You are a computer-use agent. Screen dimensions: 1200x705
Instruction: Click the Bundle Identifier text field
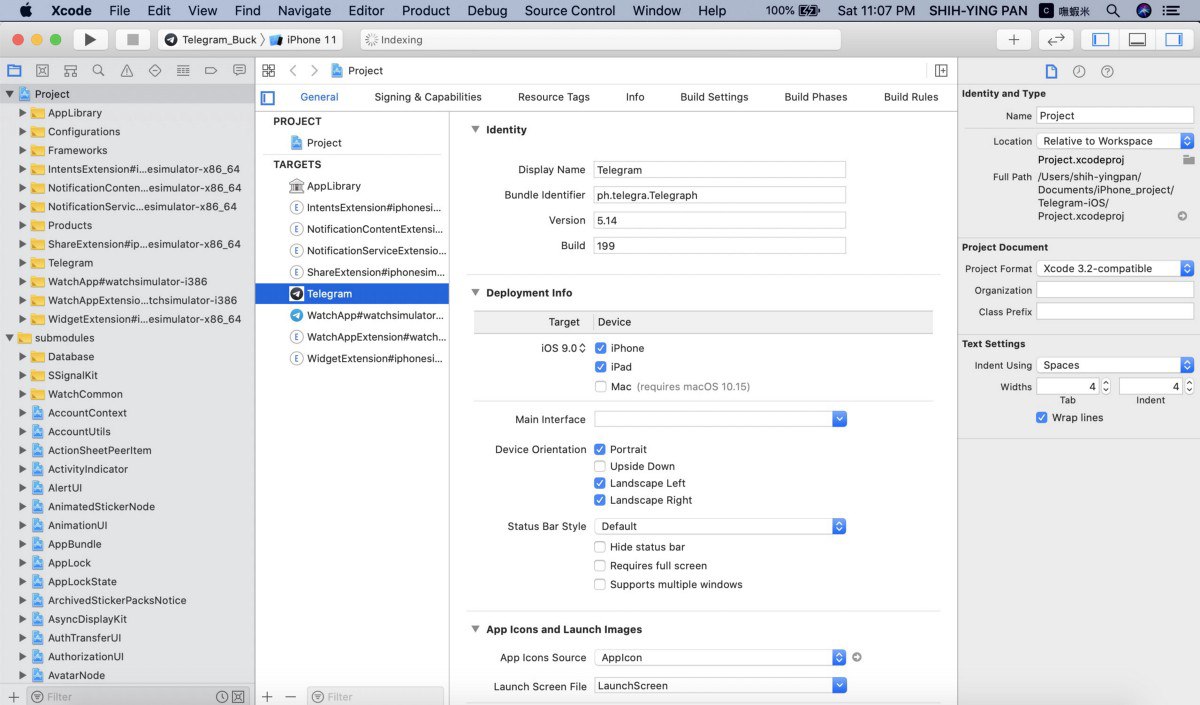pyautogui.click(x=720, y=195)
